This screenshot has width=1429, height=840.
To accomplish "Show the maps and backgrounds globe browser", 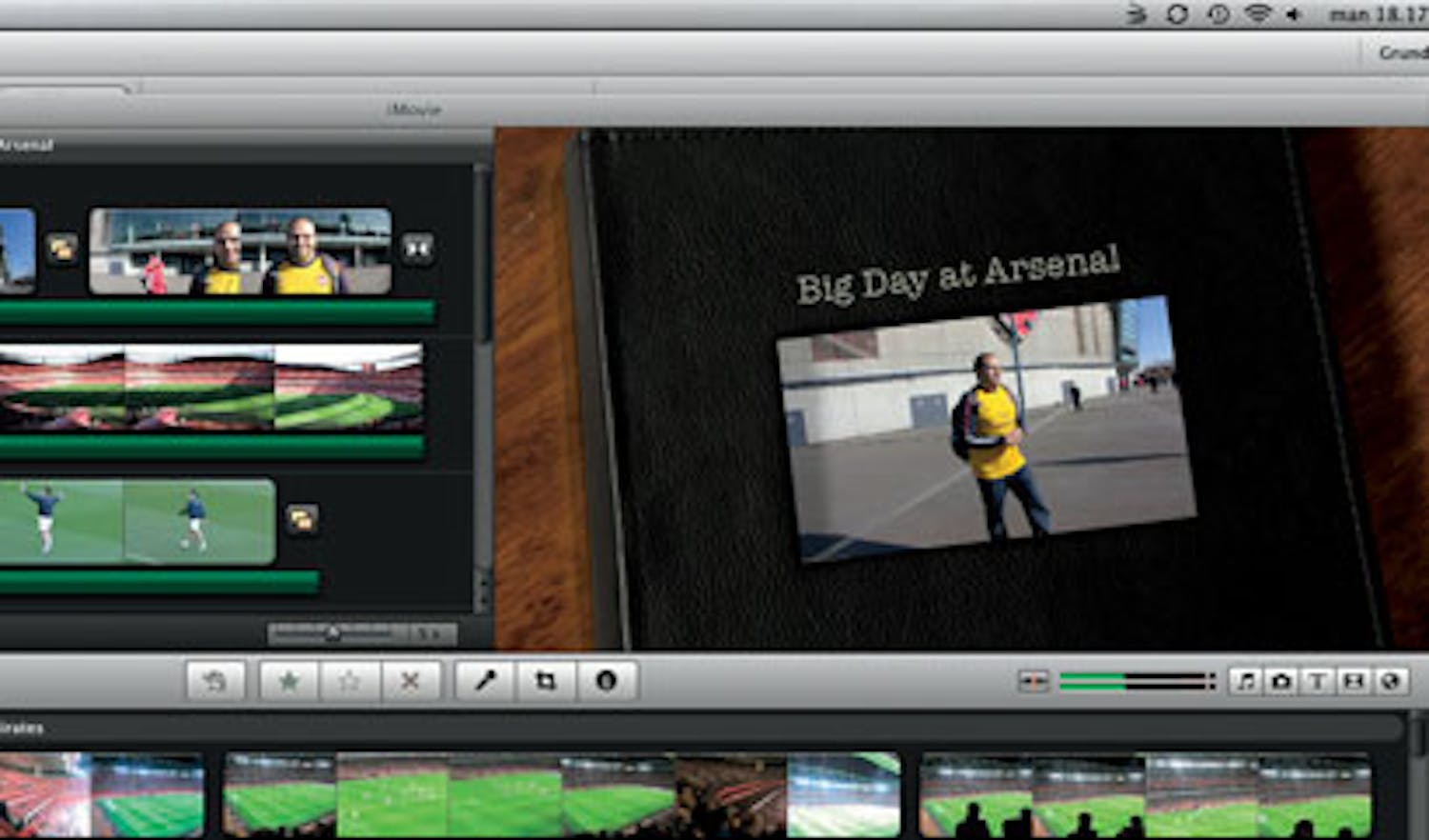I will pos(1390,681).
